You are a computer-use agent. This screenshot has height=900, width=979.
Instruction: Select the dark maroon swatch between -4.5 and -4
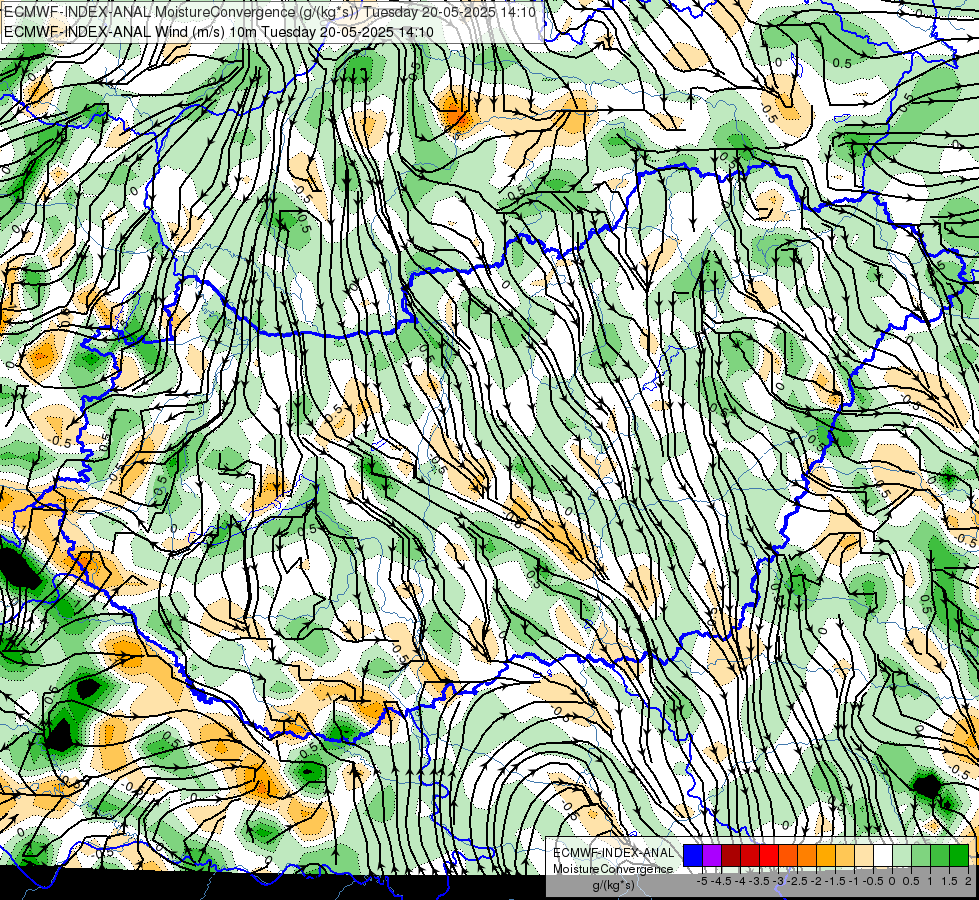[x=731, y=856]
